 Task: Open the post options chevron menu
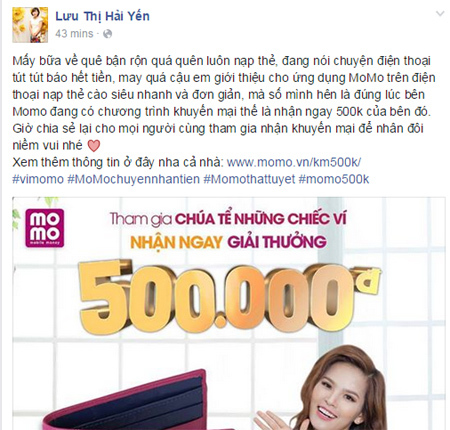[440, 14]
